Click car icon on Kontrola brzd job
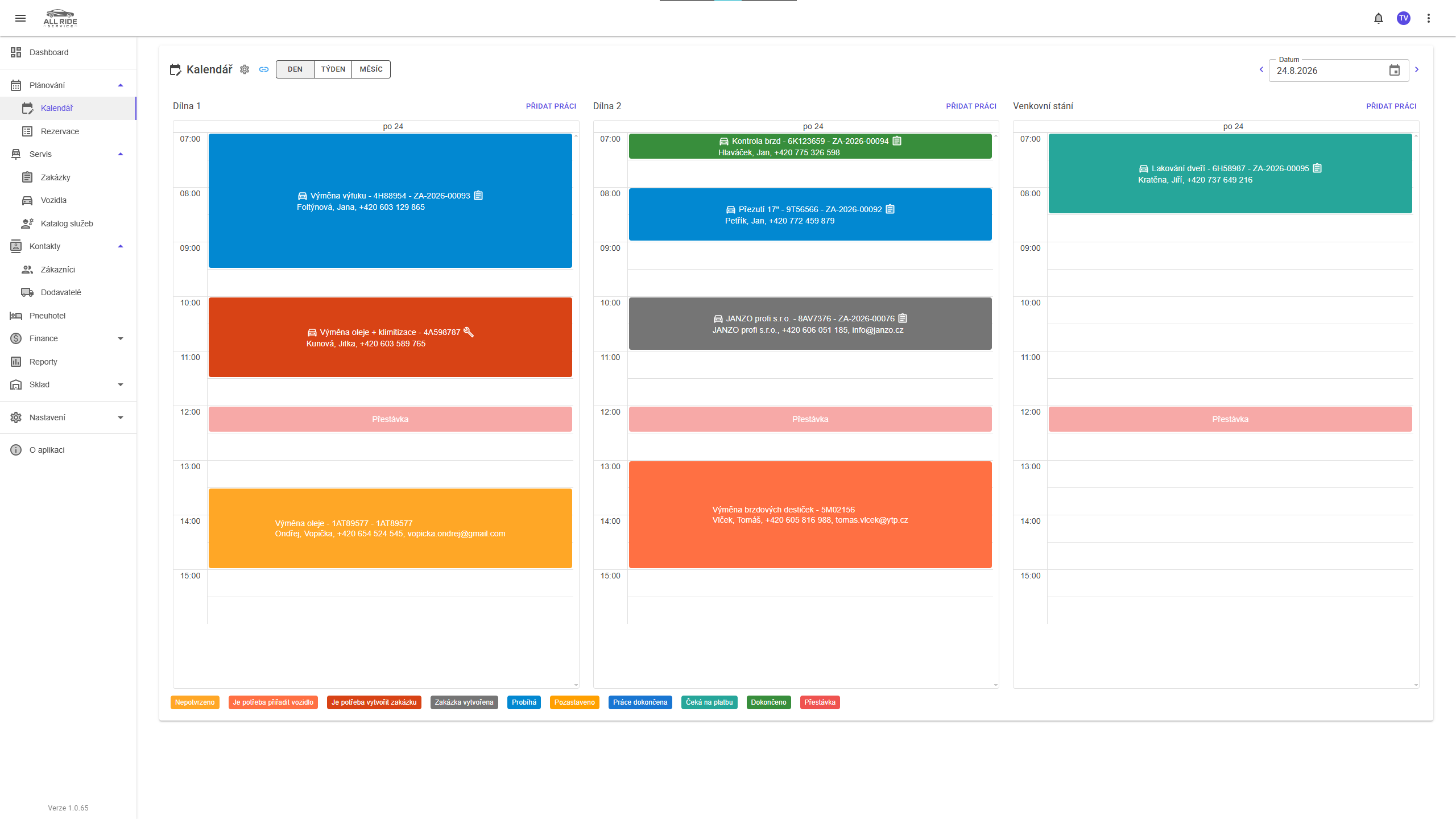This screenshot has width=1456, height=819. [724, 142]
